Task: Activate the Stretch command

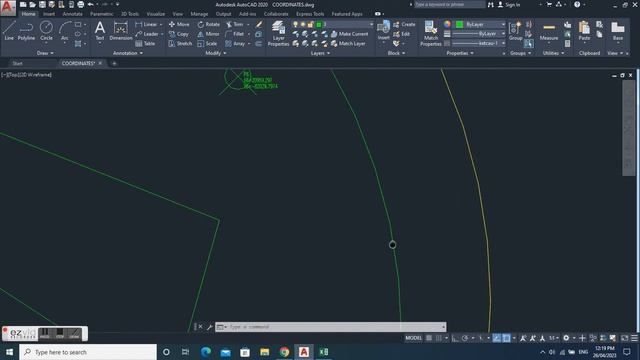Action: [x=180, y=43]
